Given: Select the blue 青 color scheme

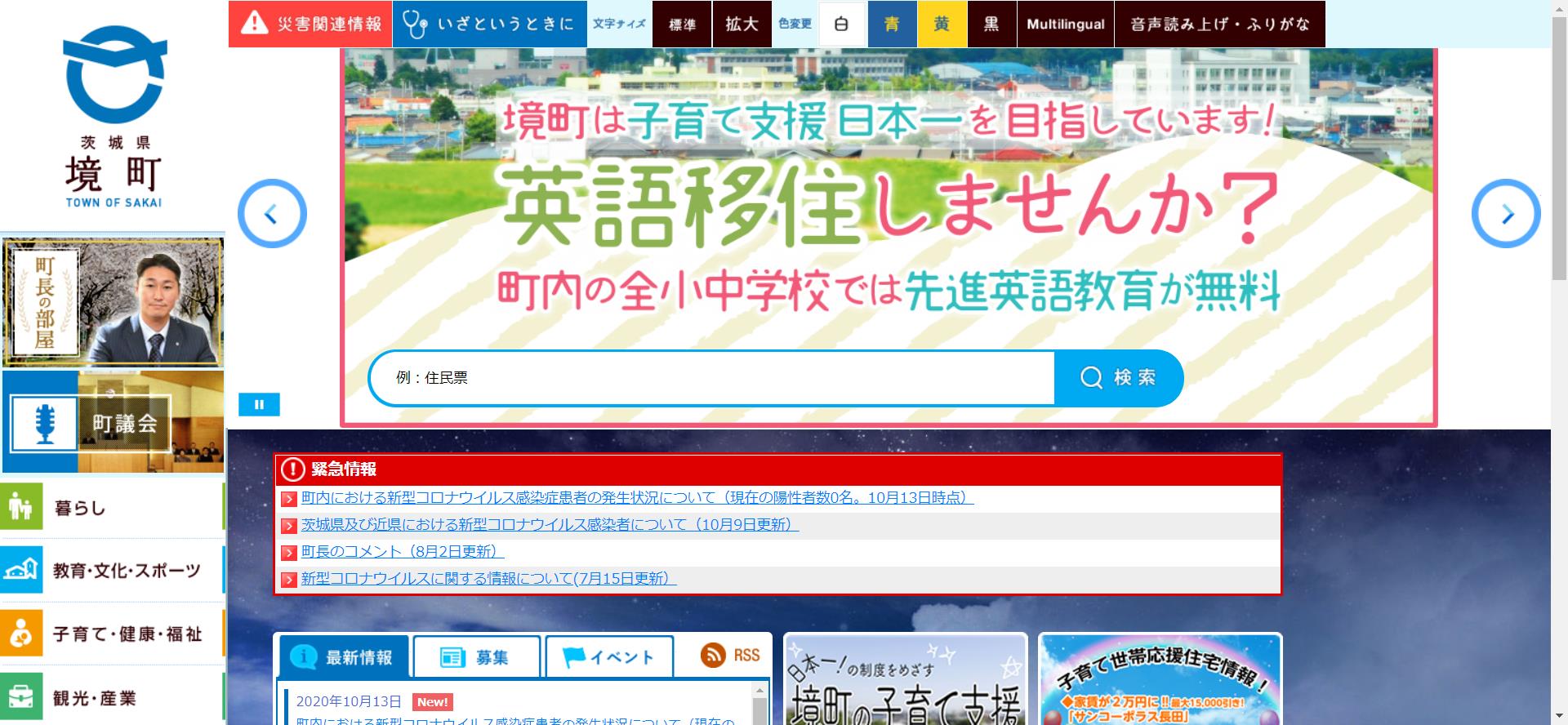Looking at the screenshot, I should click(x=892, y=24).
